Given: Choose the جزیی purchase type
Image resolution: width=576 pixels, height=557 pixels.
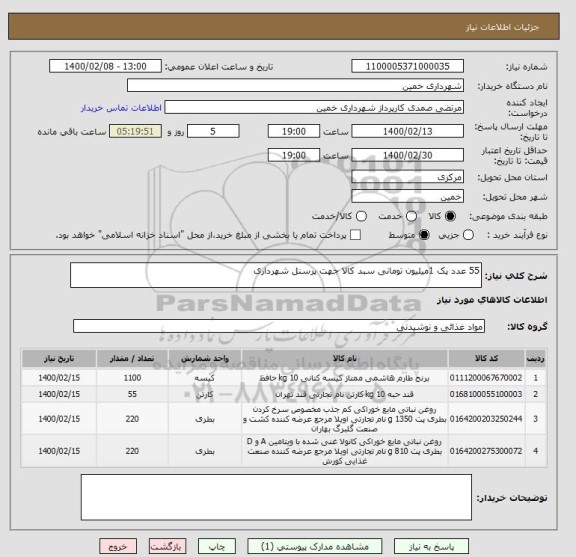Looking at the screenshot, I should coord(468,235).
